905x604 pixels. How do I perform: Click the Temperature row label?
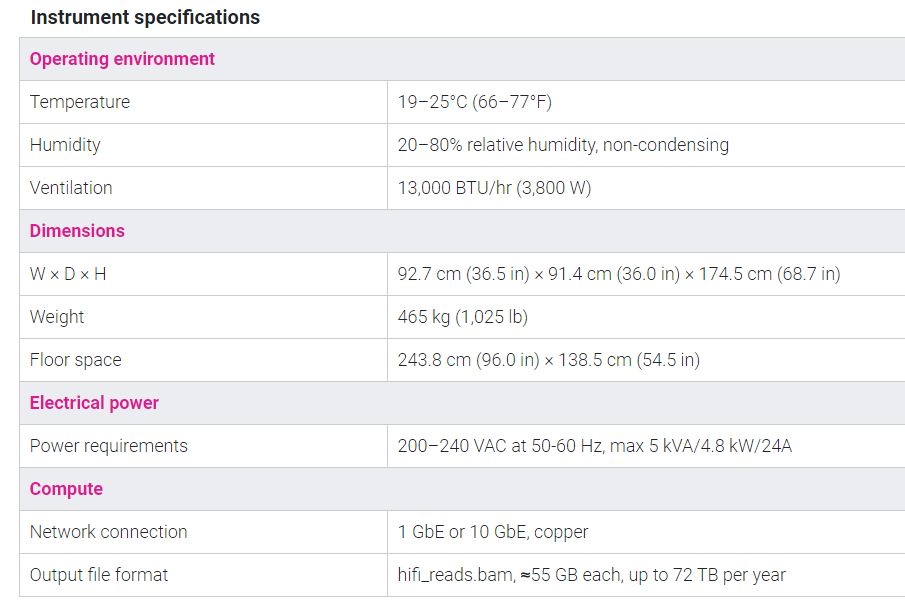[80, 102]
